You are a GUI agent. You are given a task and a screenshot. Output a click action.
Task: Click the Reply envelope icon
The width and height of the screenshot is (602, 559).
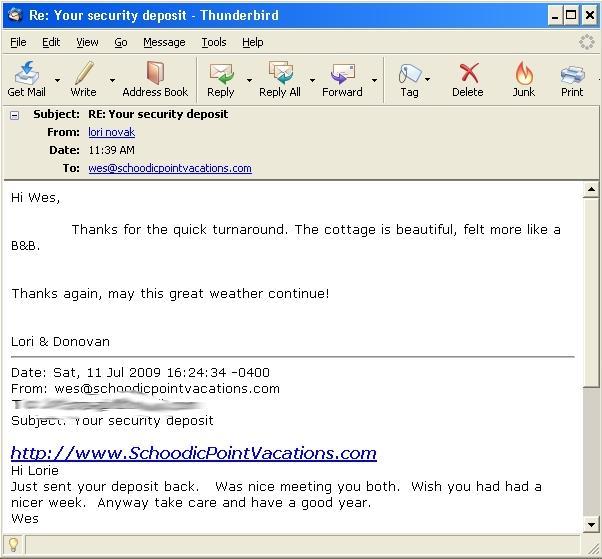coord(221,74)
